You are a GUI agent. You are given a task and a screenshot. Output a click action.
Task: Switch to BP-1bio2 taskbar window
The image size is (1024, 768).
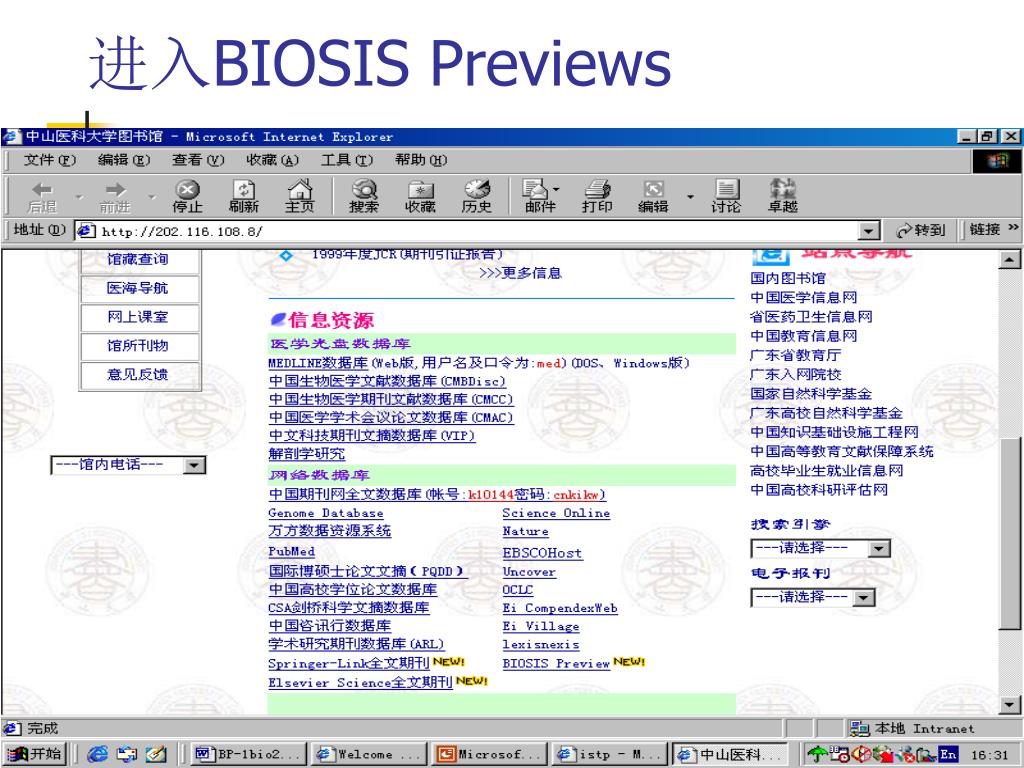248,754
